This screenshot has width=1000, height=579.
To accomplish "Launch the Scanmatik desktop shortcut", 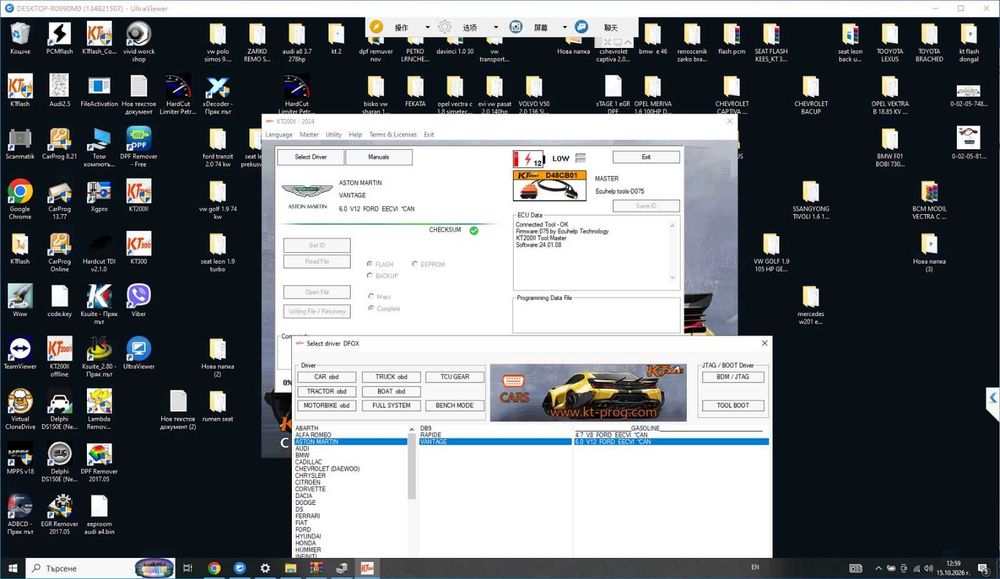I will (20, 143).
